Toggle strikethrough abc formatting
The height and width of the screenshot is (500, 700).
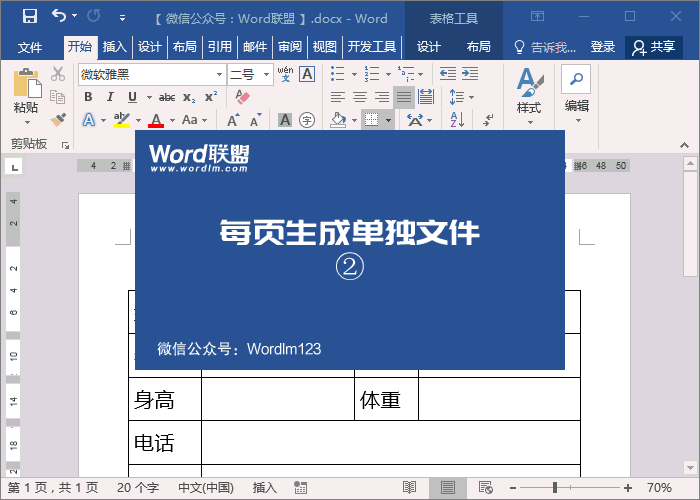tap(167, 97)
